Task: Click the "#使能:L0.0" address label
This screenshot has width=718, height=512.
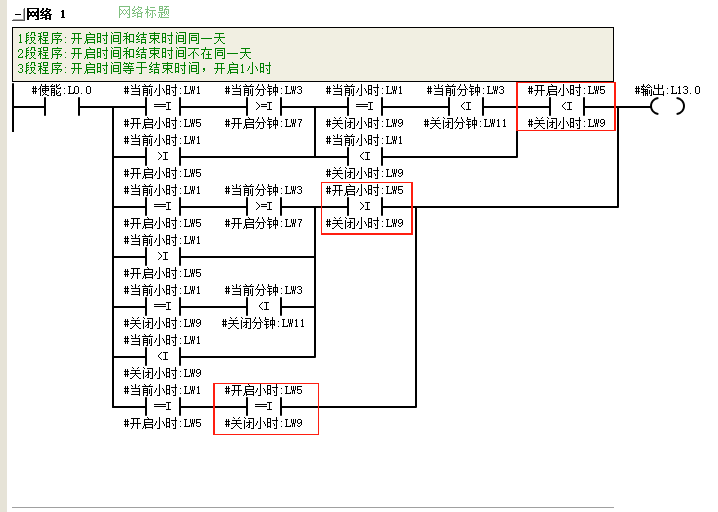Action: pyautogui.click(x=62, y=90)
